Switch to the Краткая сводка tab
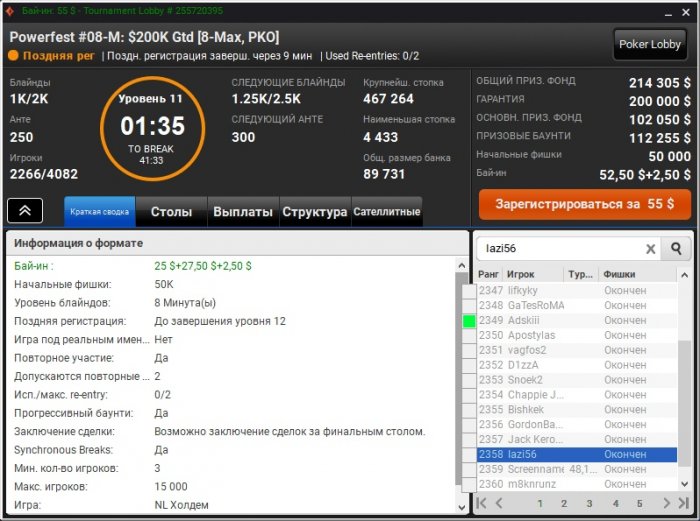Image resolution: width=700 pixels, height=521 pixels. [100, 212]
